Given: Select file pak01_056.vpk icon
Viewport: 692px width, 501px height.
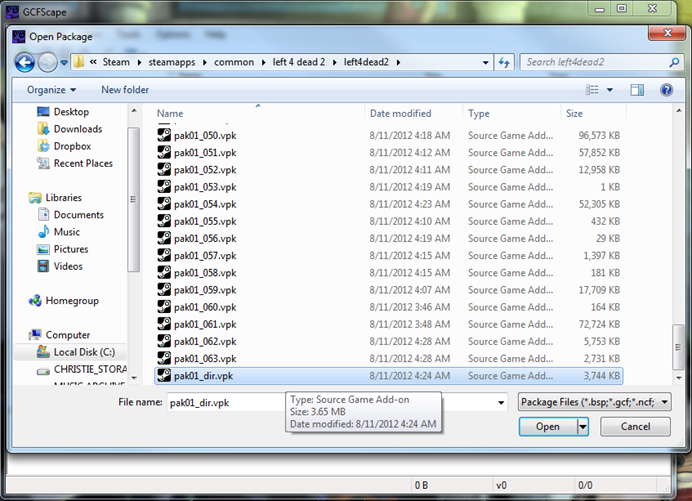Looking at the screenshot, I should (x=164, y=238).
